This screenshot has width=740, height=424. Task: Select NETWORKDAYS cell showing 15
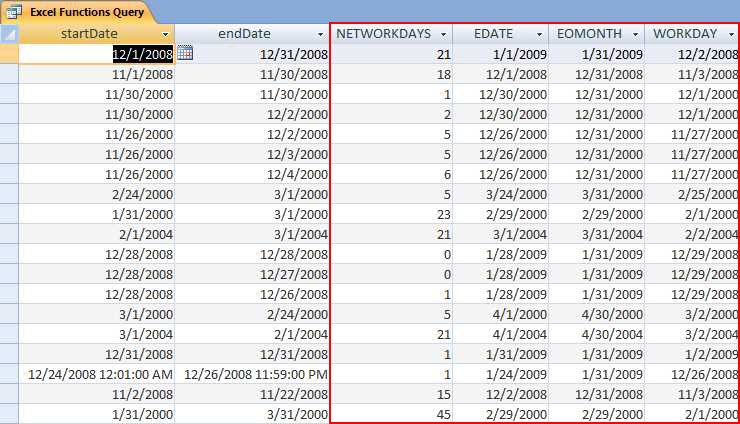(x=391, y=394)
